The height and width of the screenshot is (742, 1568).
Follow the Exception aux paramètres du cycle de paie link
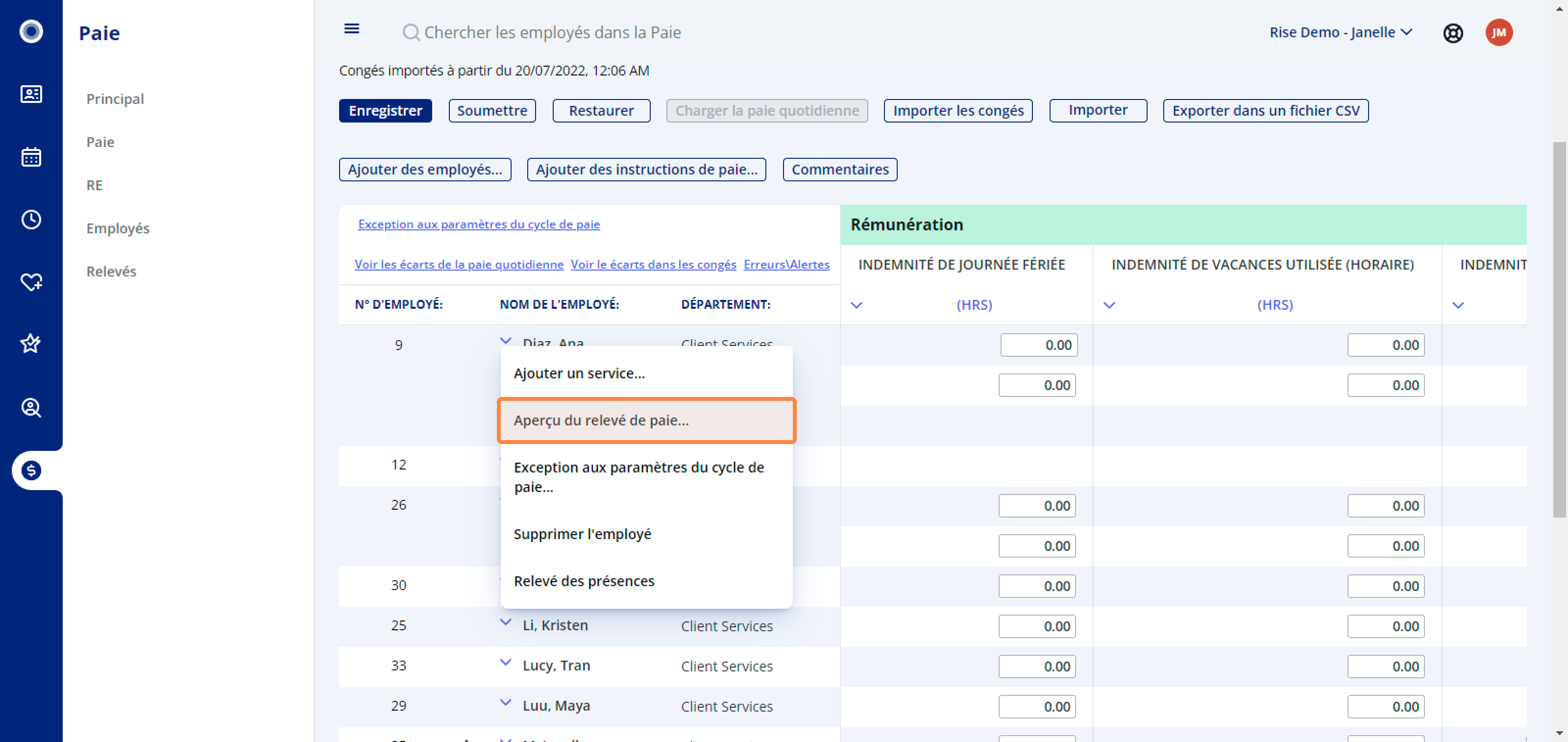(479, 224)
